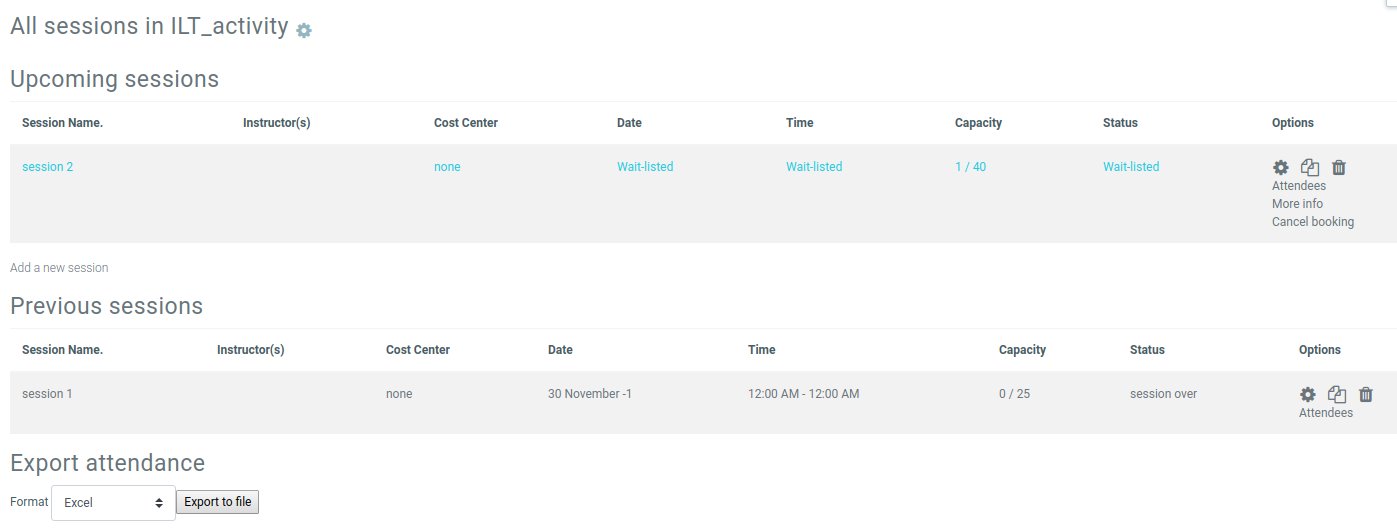Click Wait-listed link in Time column

click(x=814, y=167)
